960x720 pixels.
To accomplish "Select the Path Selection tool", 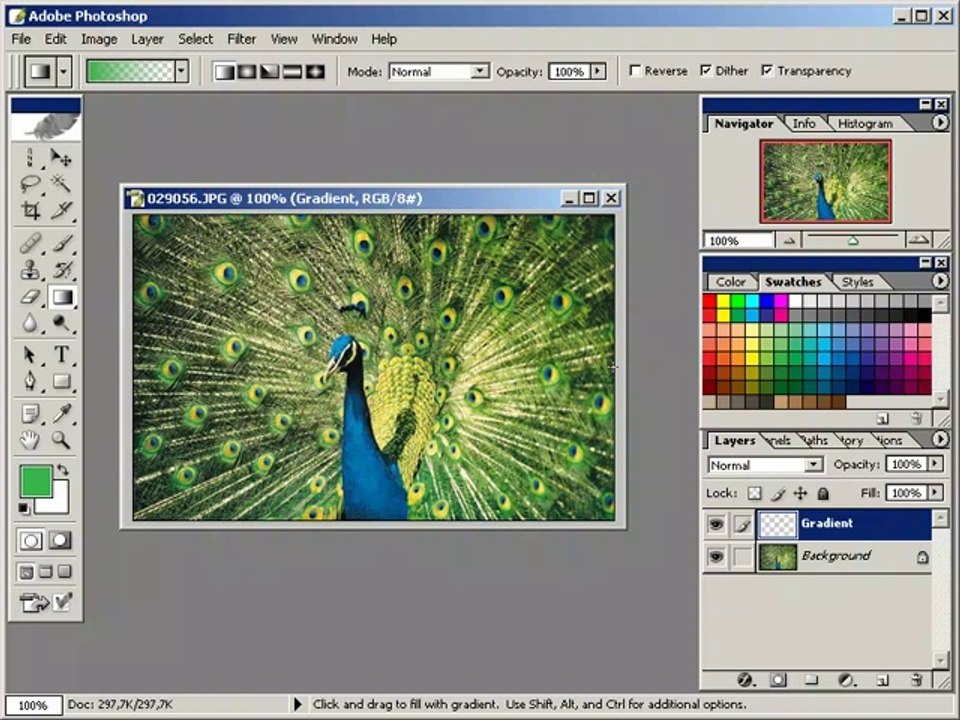I will [x=29, y=354].
